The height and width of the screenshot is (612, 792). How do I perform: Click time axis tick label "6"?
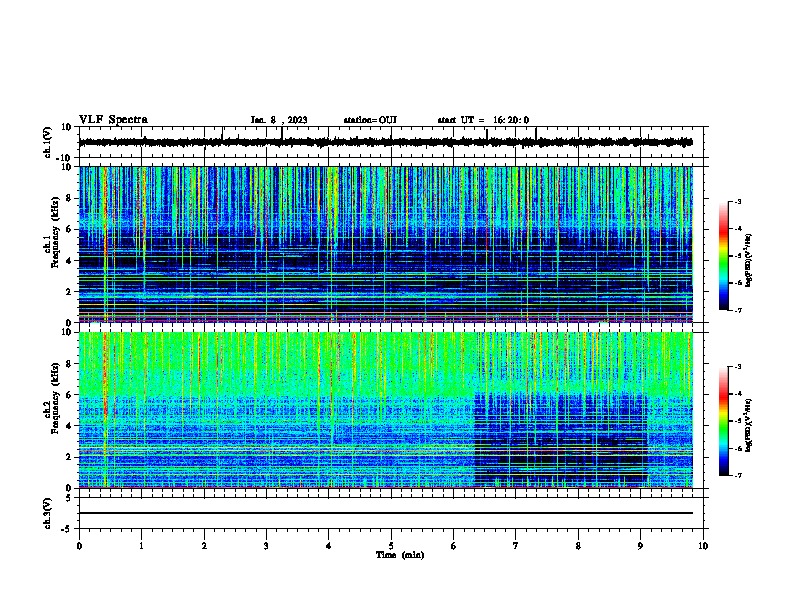[453, 546]
